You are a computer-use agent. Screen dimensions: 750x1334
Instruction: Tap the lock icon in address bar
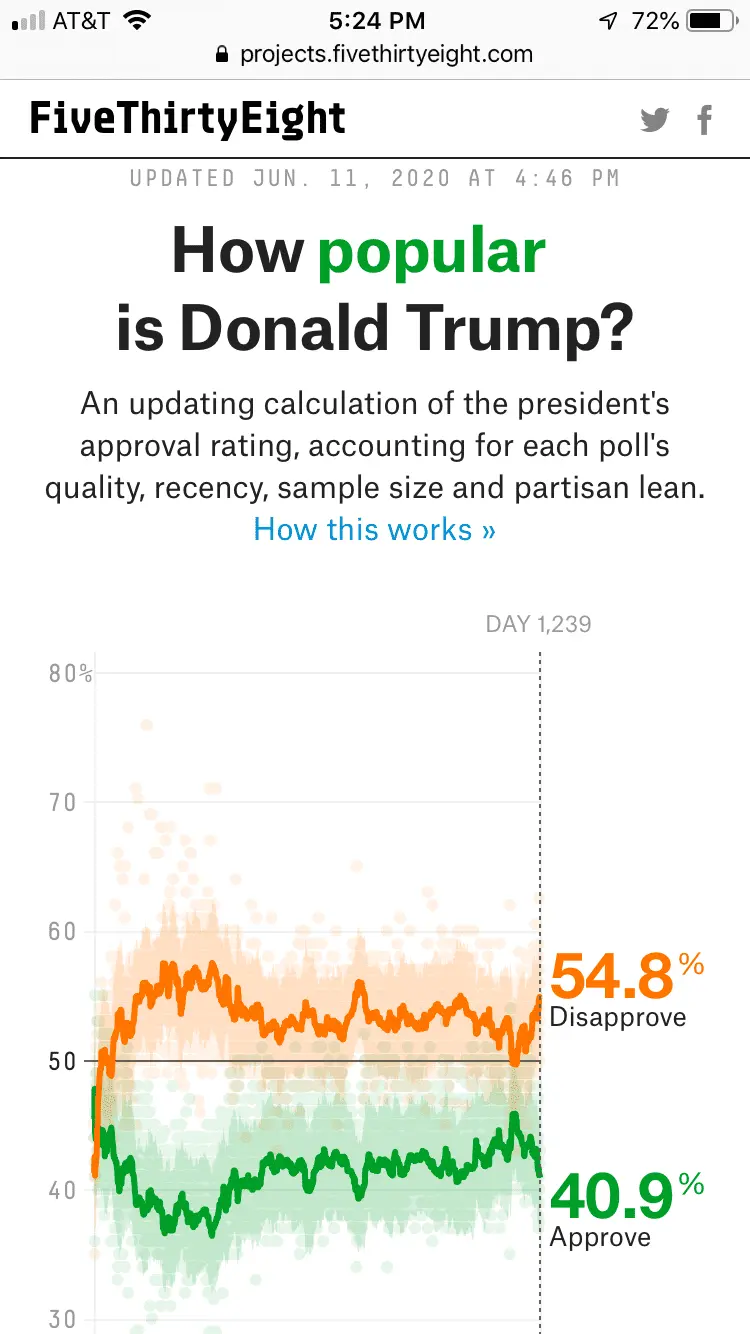(222, 54)
